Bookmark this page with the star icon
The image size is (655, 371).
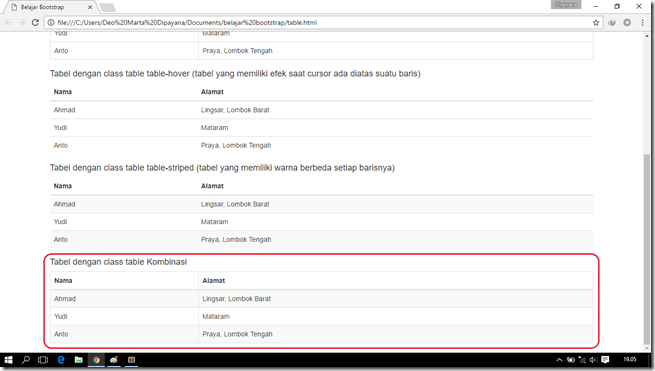click(596, 23)
